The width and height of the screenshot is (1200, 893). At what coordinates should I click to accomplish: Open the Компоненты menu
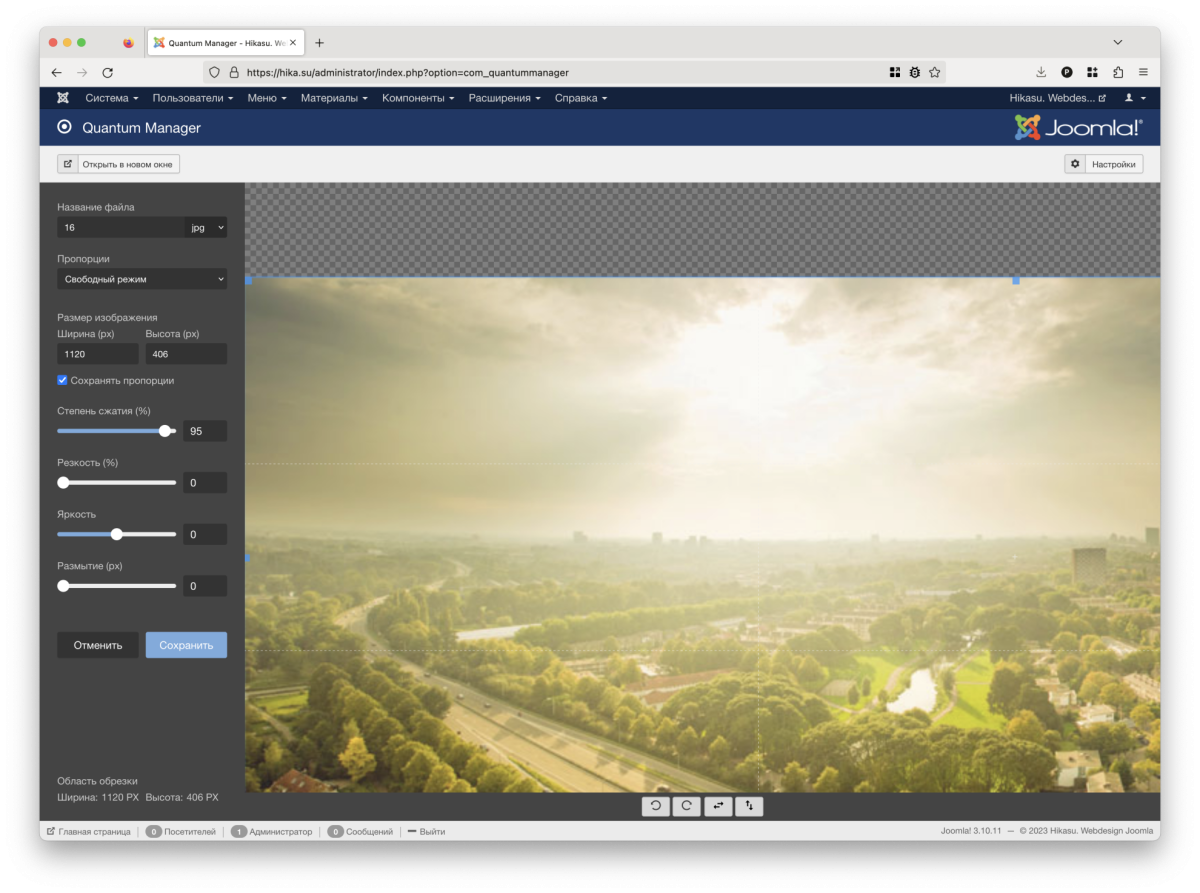pyautogui.click(x=417, y=98)
